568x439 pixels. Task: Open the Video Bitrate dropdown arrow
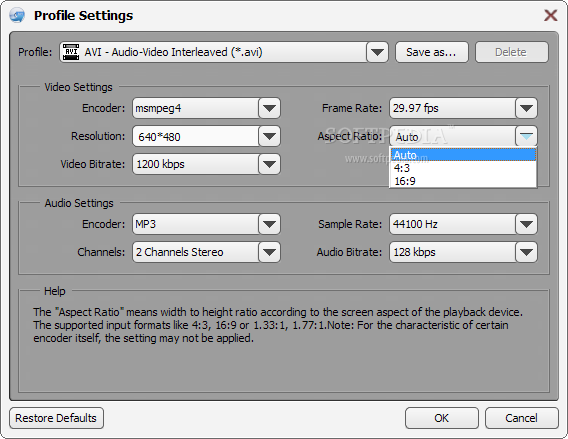click(270, 164)
